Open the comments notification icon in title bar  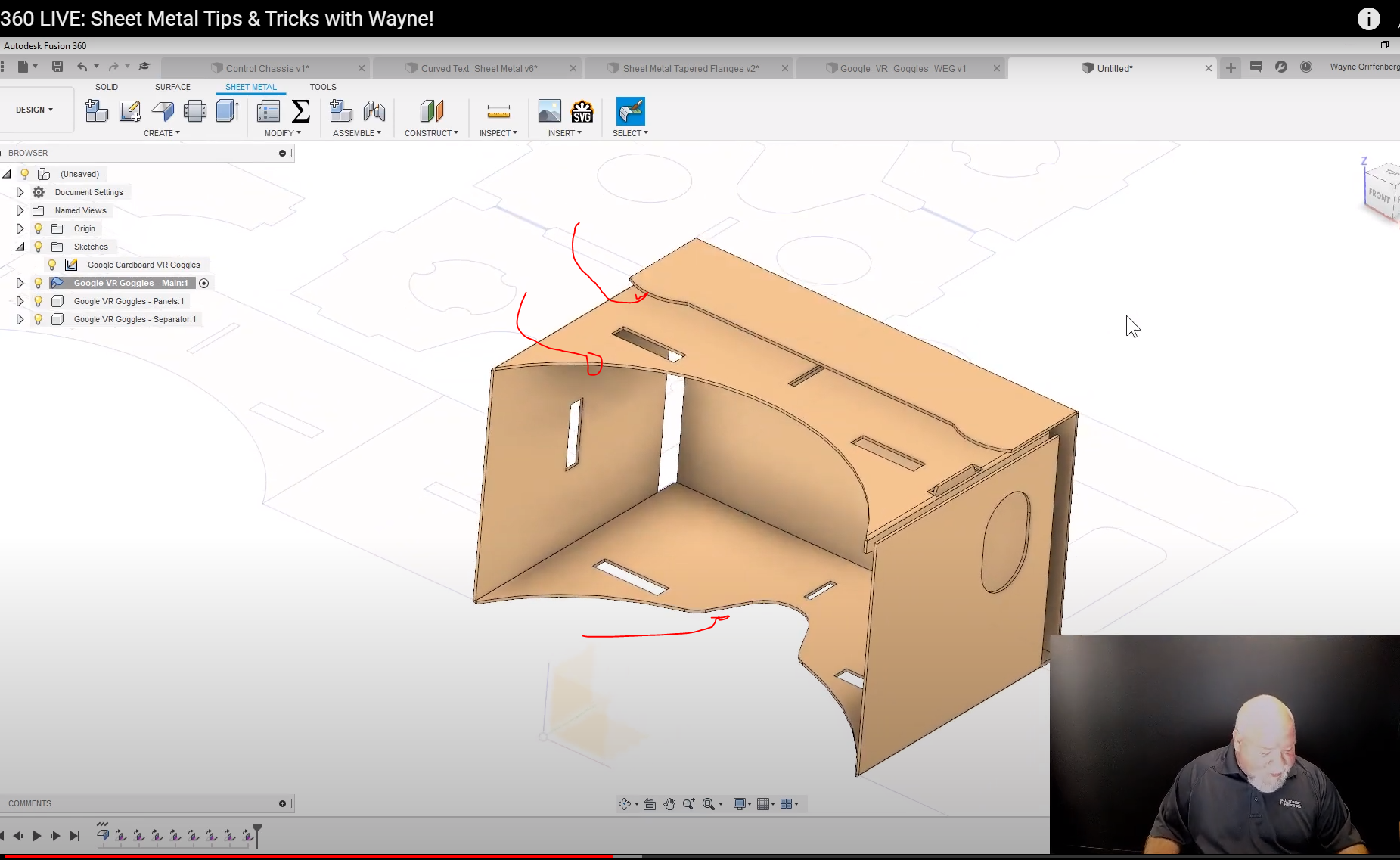point(1256,67)
